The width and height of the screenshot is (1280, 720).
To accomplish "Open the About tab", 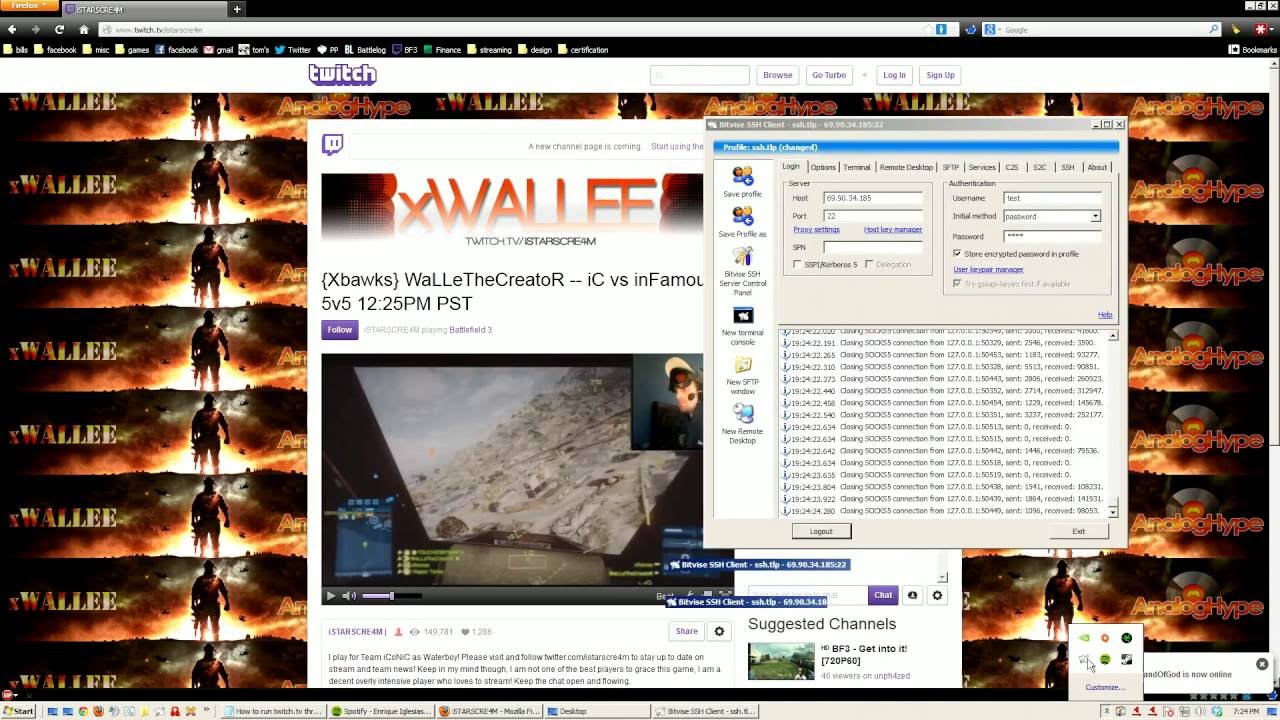I will click(x=1097, y=167).
